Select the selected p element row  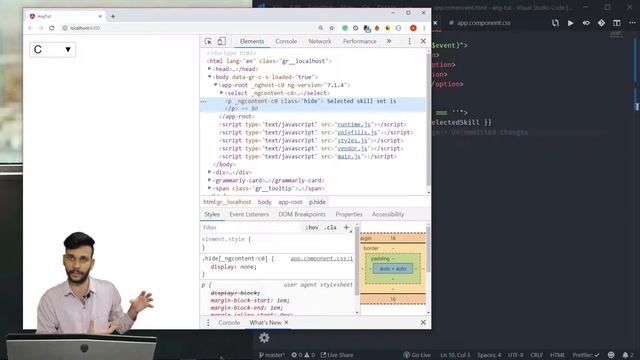point(313,104)
